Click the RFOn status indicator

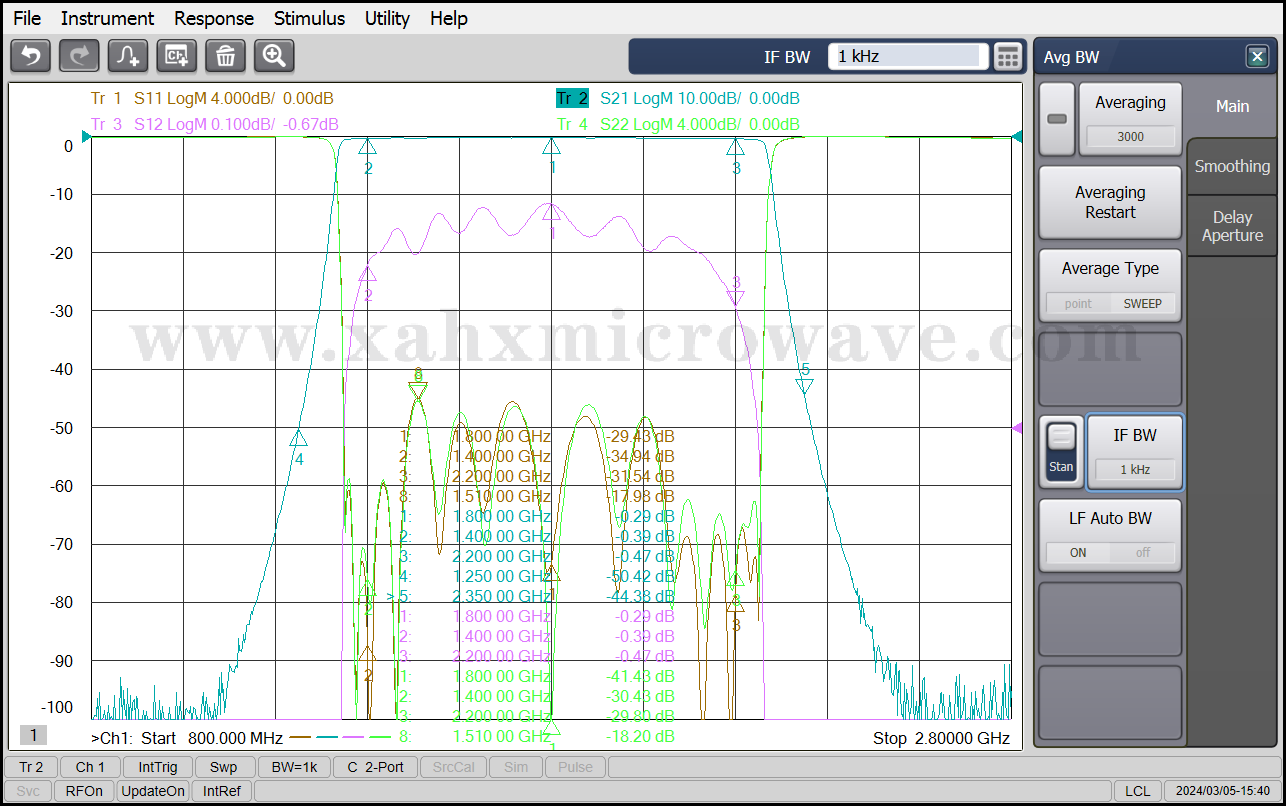pos(84,791)
